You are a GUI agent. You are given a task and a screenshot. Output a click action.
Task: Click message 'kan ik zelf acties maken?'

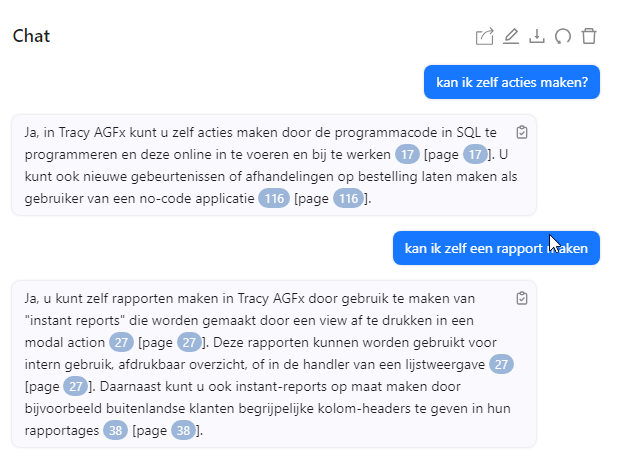(x=512, y=82)
